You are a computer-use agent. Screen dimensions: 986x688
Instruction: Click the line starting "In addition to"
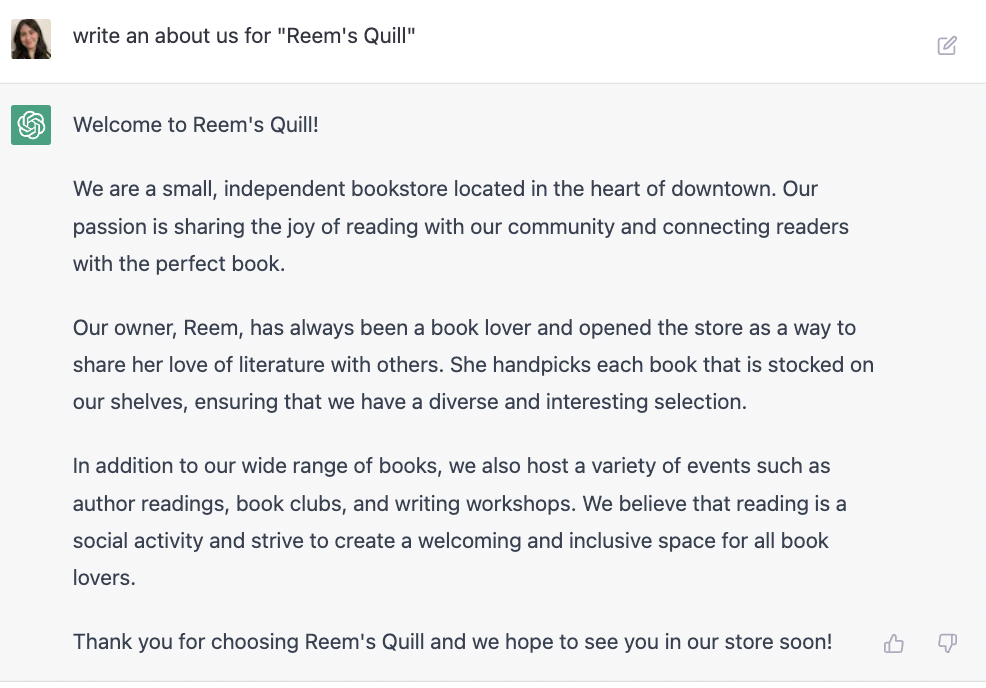pos(451,466)
